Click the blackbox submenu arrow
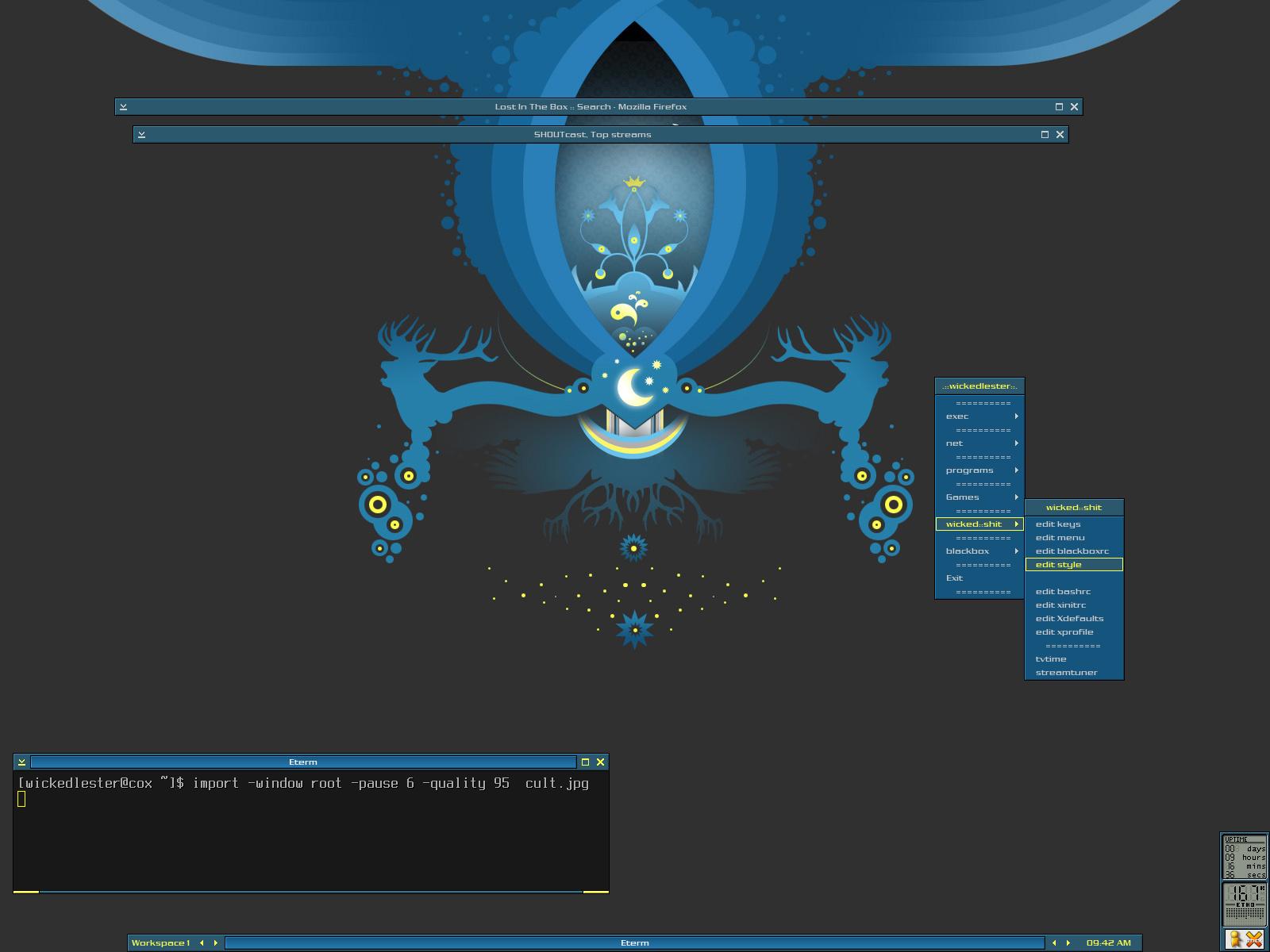This screenshot has width=1270, height=952. [x=1016, y=551]
